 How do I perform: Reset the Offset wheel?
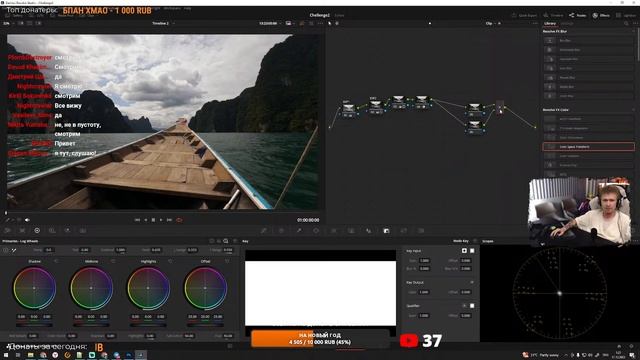[227, 261]
